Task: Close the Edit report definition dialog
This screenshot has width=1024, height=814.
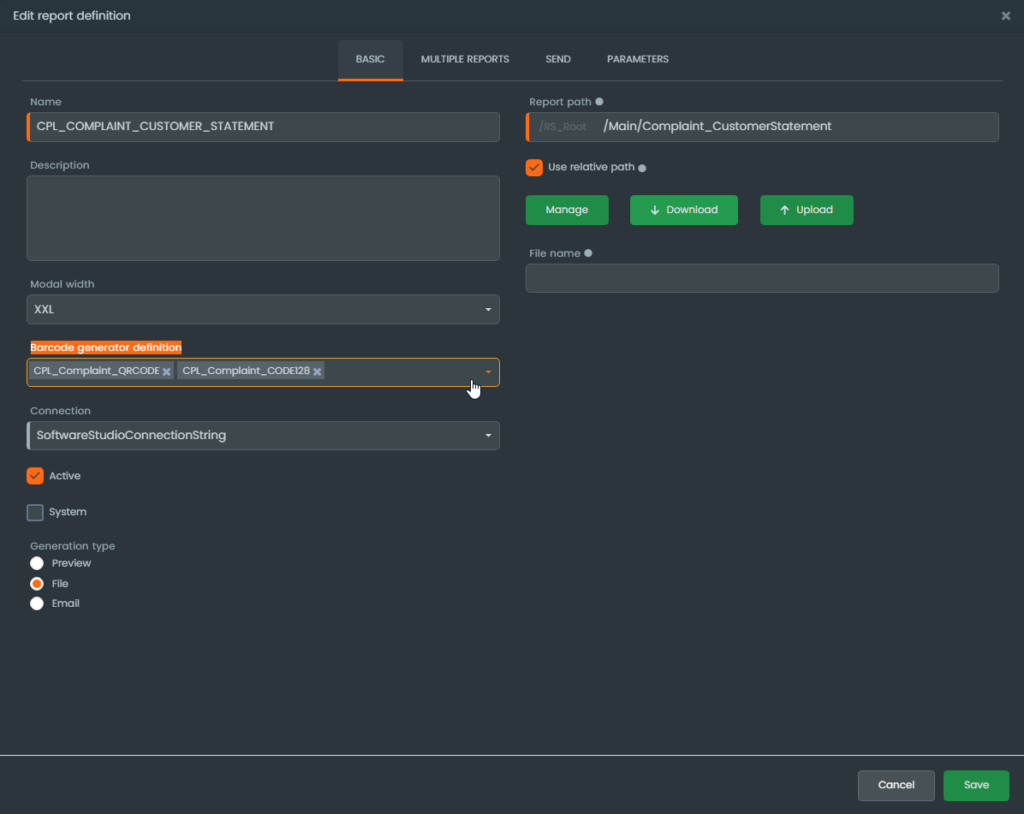Action: (1005, 16)
